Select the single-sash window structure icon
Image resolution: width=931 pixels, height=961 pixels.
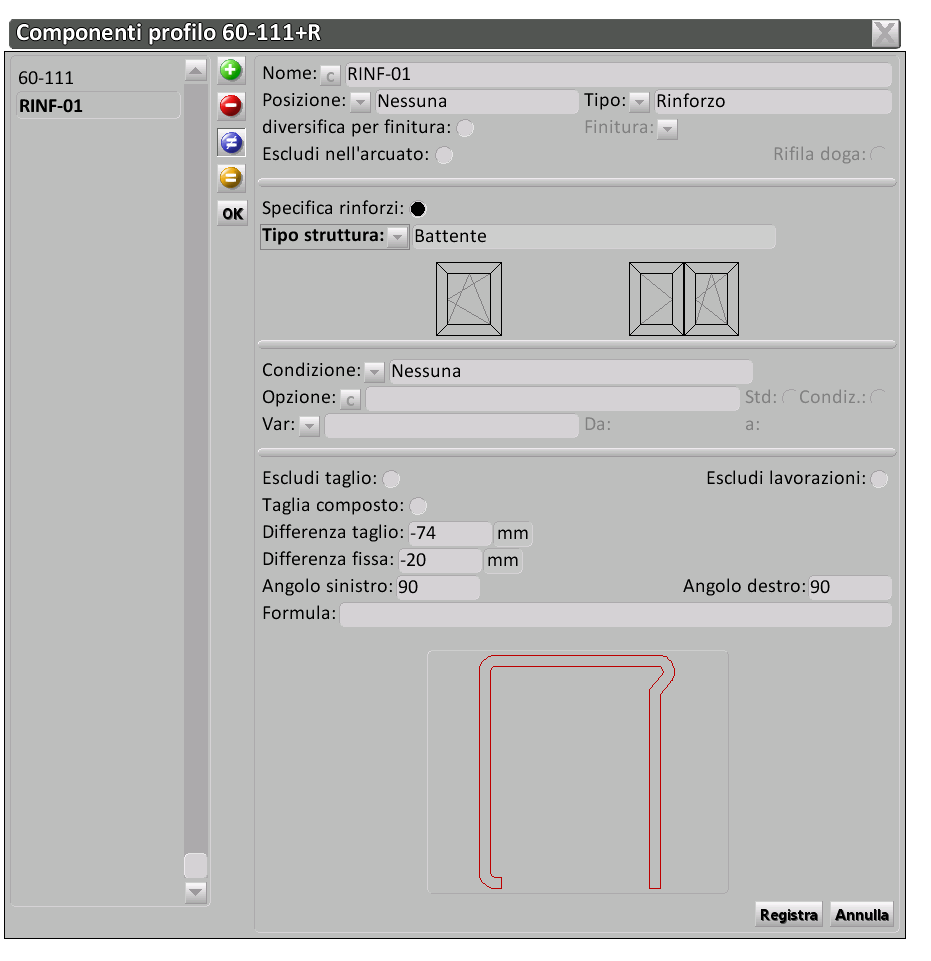pyautogui.click(x=468, y=299)
